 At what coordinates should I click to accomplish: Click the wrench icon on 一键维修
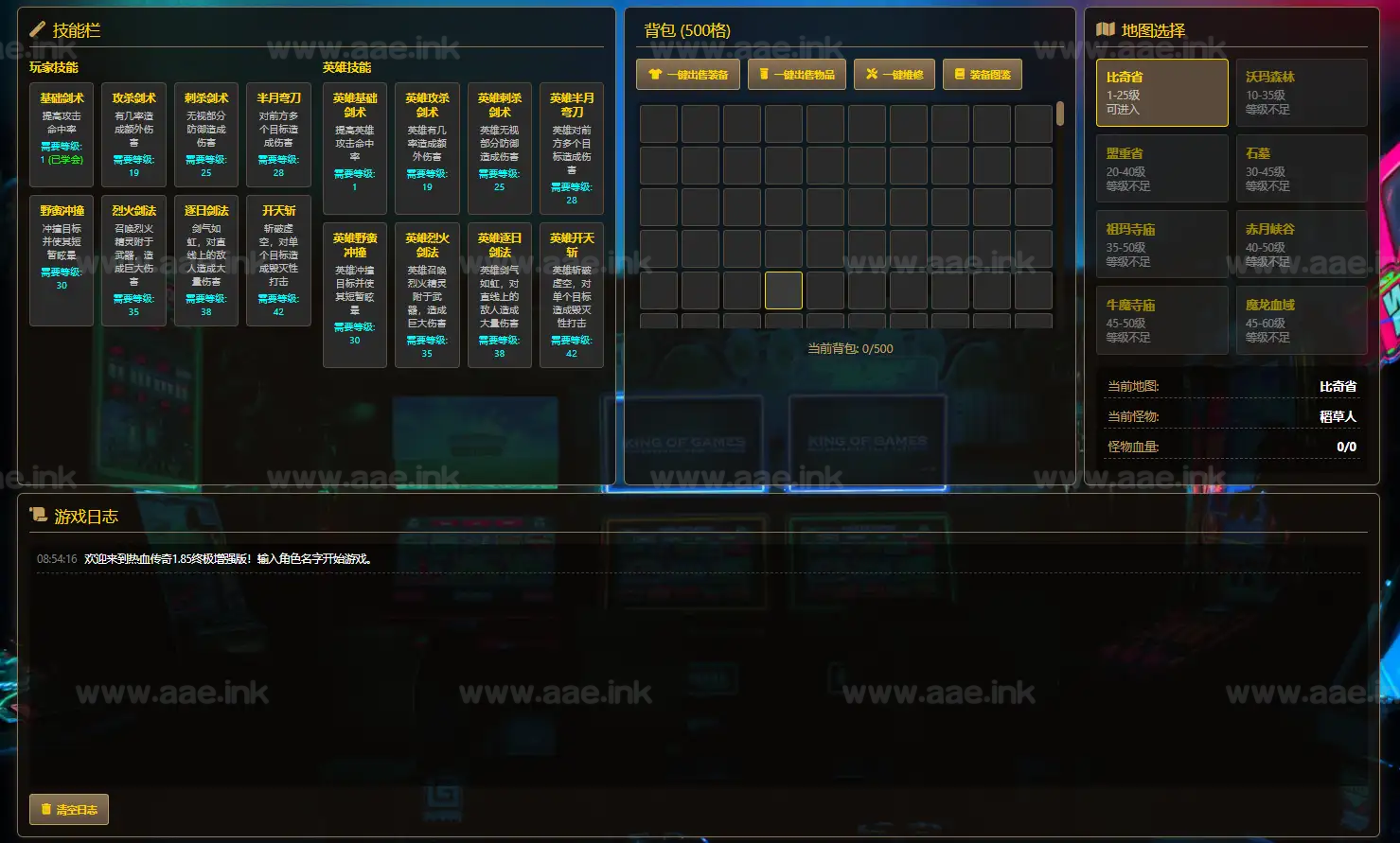tap(872, 75)
